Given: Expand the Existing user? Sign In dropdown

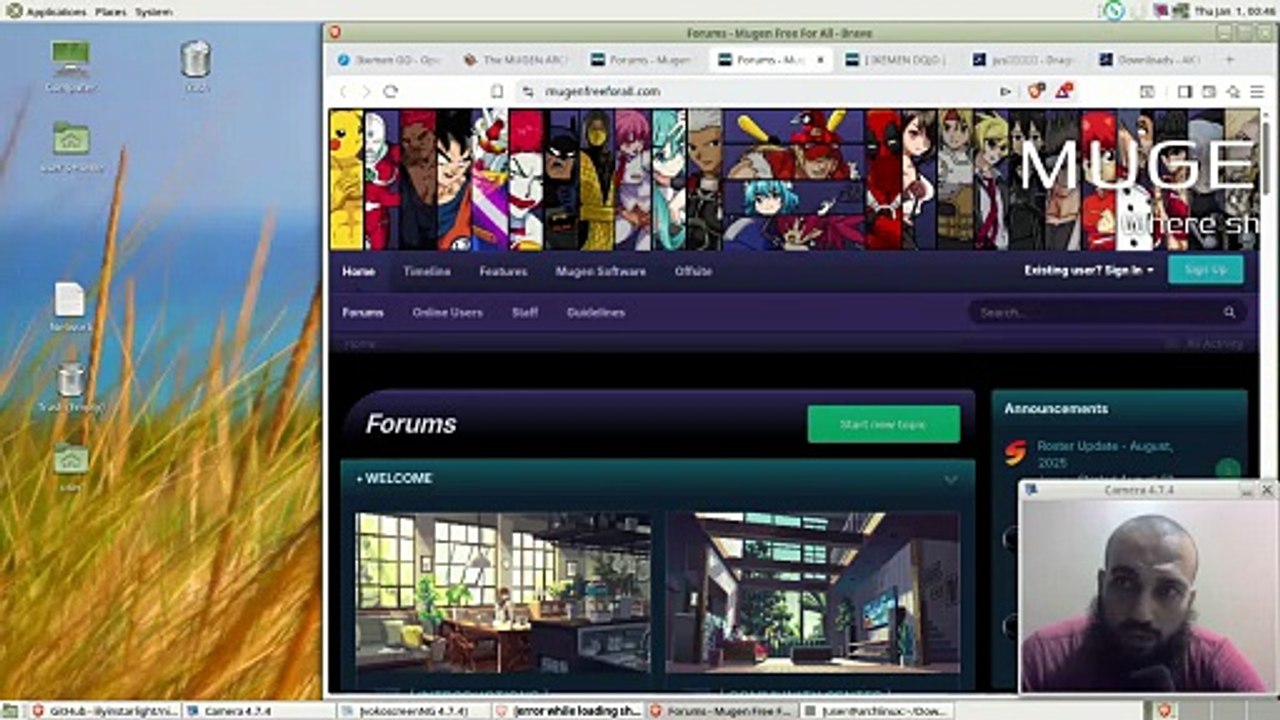Looking at the screenshot, I should (1088, 270).
